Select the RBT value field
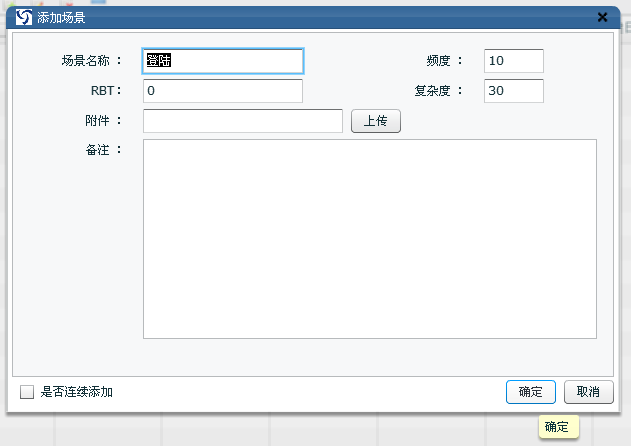 pyautogui.click(x=223, y=91)
